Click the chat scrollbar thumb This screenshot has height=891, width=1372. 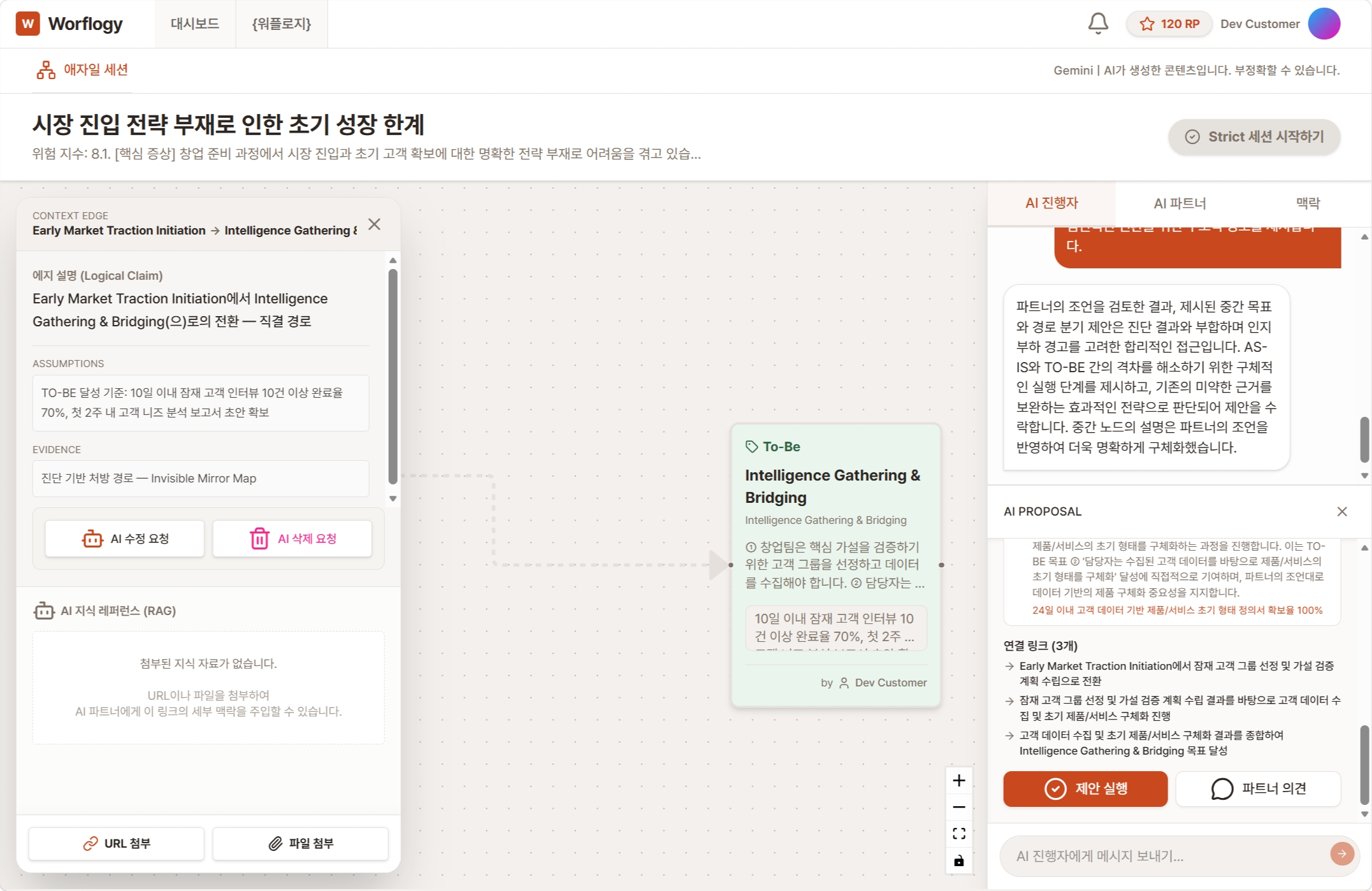pyautogui.click(x=1364, y=440)
